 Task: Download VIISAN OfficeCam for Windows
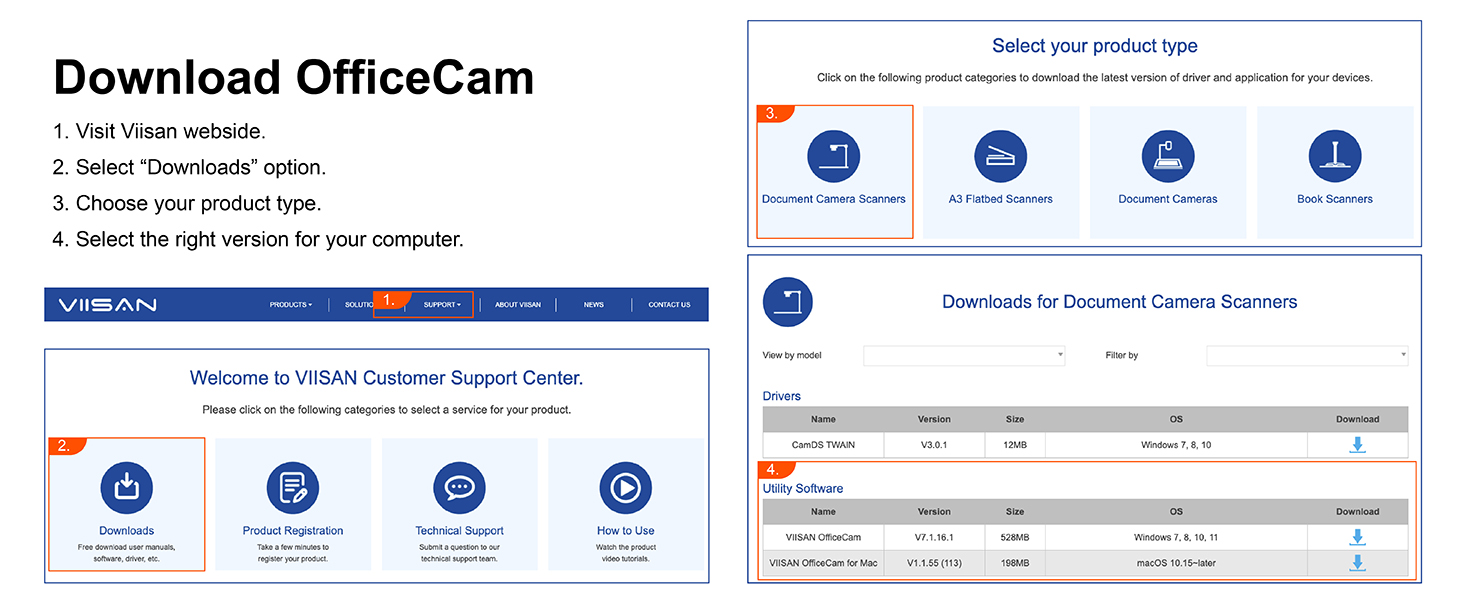click(1357, 537)
